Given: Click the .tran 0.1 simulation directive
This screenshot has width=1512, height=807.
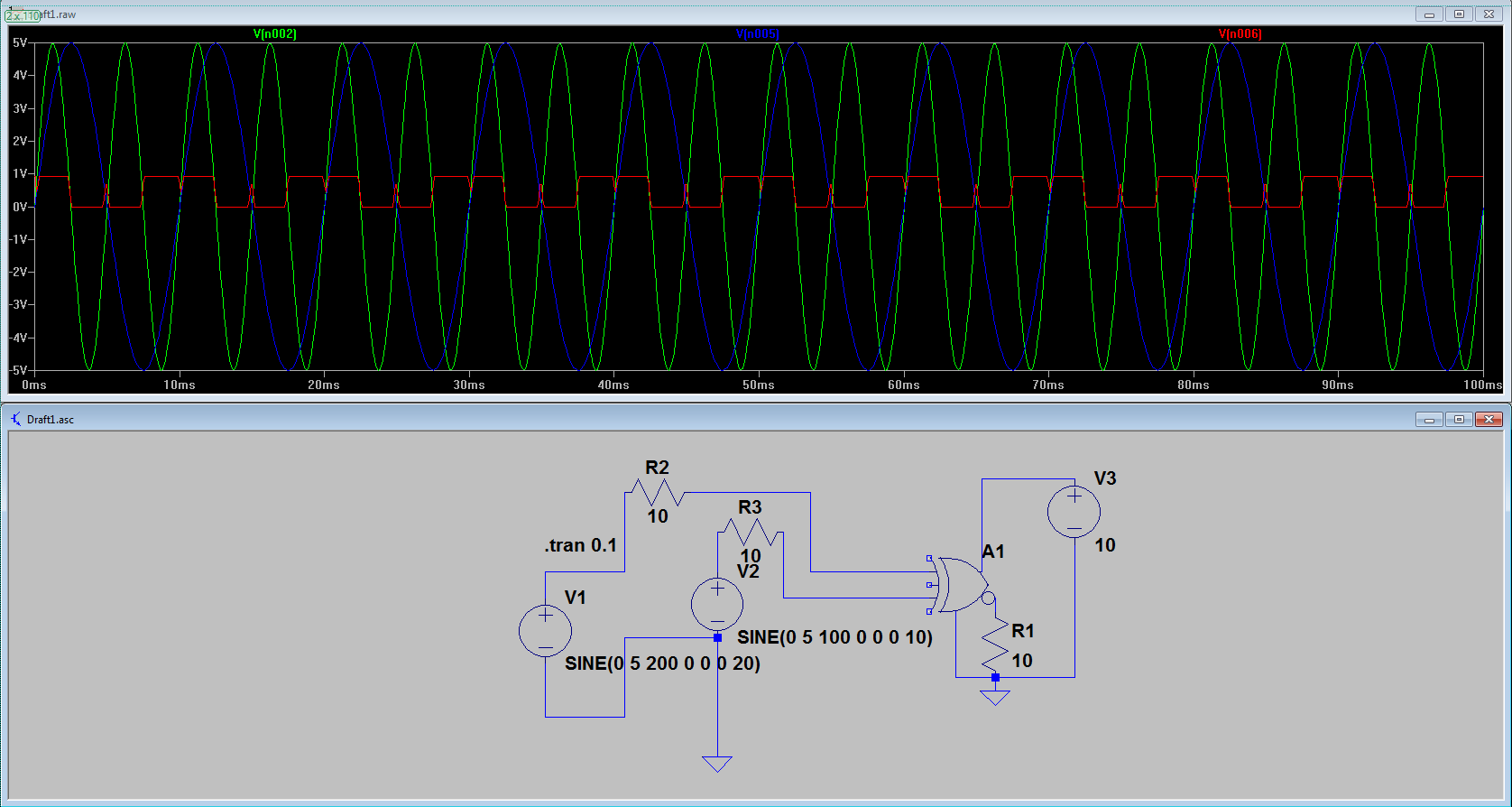Looking at the screenshot, I should 580,545.
